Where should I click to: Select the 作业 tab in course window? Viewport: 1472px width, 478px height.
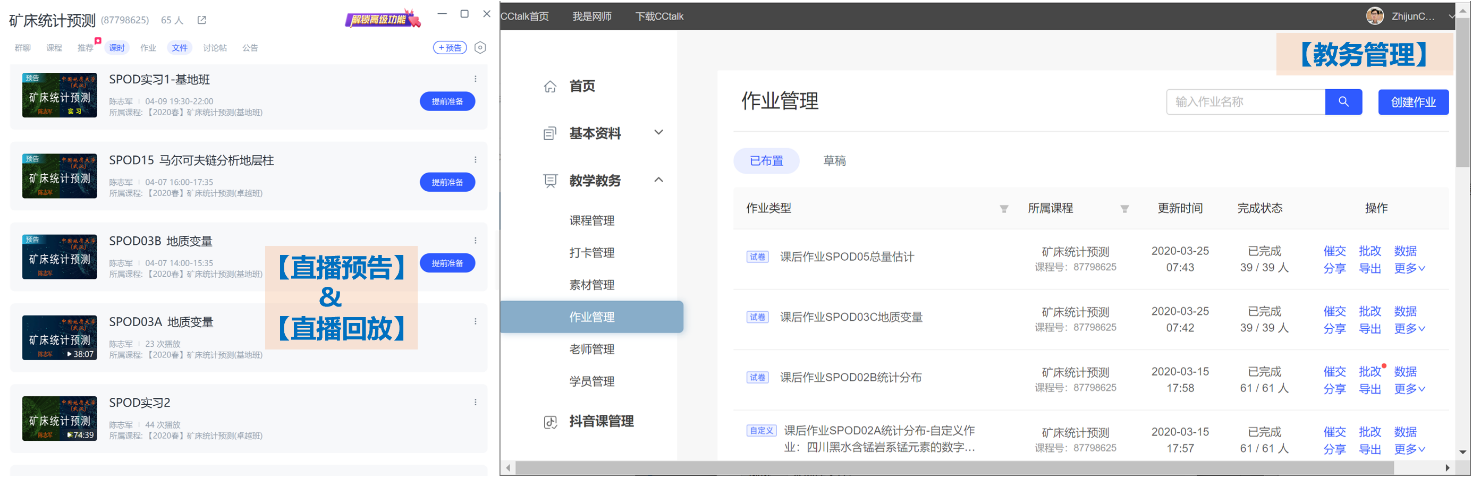148,47
